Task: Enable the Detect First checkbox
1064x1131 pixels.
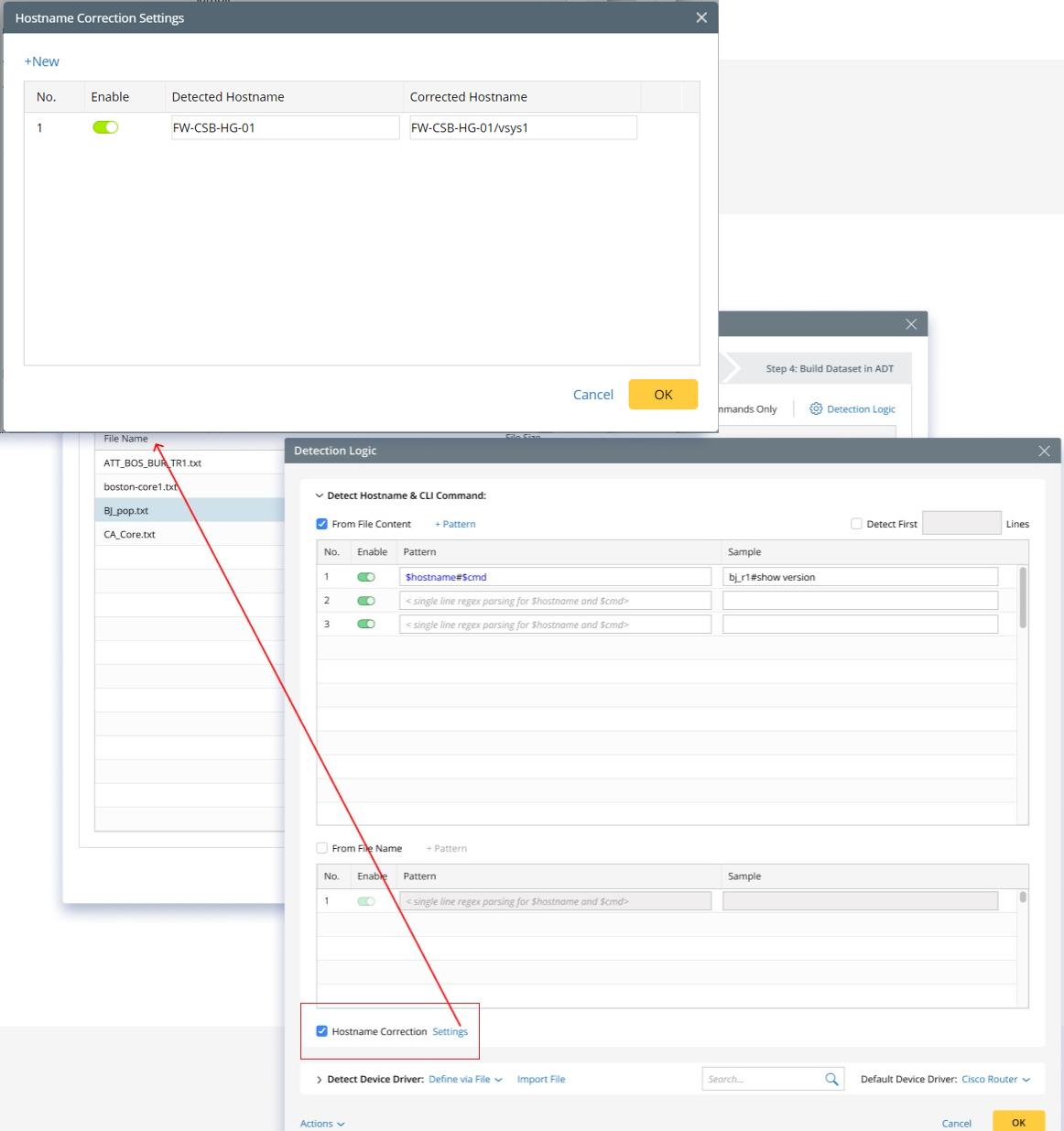Action: 856,524
